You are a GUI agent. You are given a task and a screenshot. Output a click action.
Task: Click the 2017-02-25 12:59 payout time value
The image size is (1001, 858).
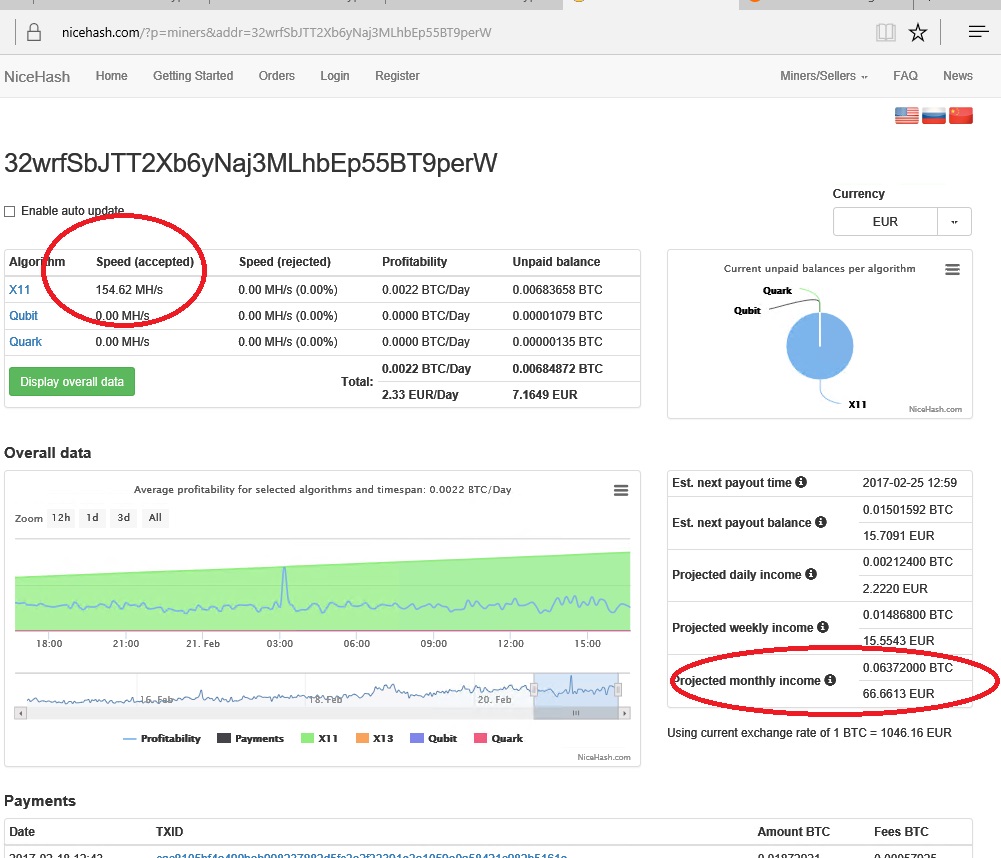910,483
